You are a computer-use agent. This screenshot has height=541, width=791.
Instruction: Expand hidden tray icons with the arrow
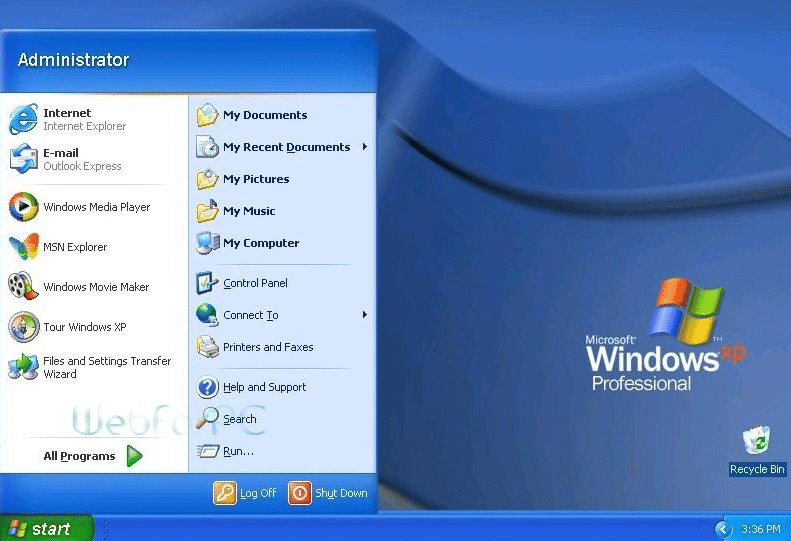click(x=723, y=528)
